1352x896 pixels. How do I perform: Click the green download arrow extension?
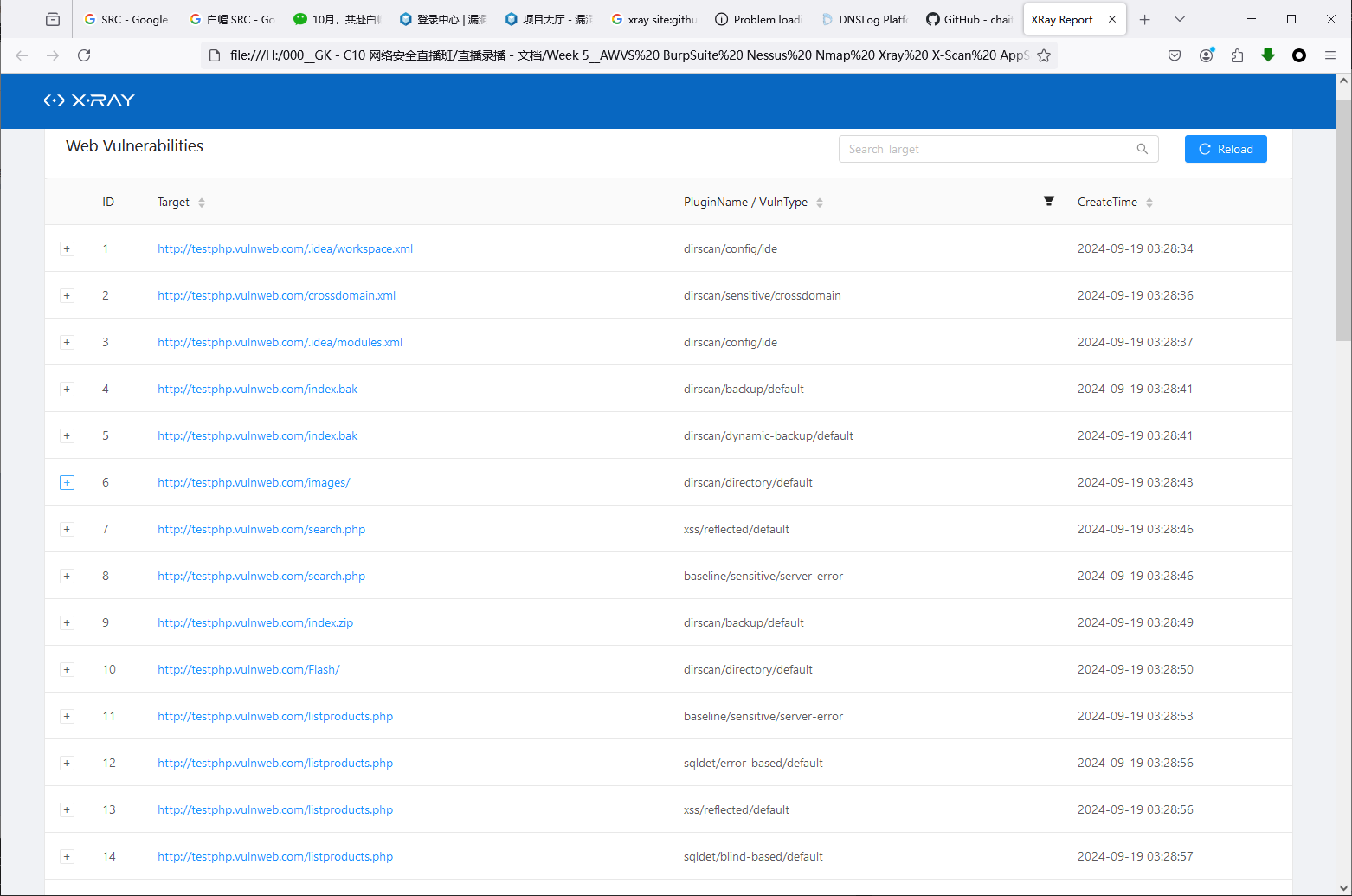[1268, 55]
